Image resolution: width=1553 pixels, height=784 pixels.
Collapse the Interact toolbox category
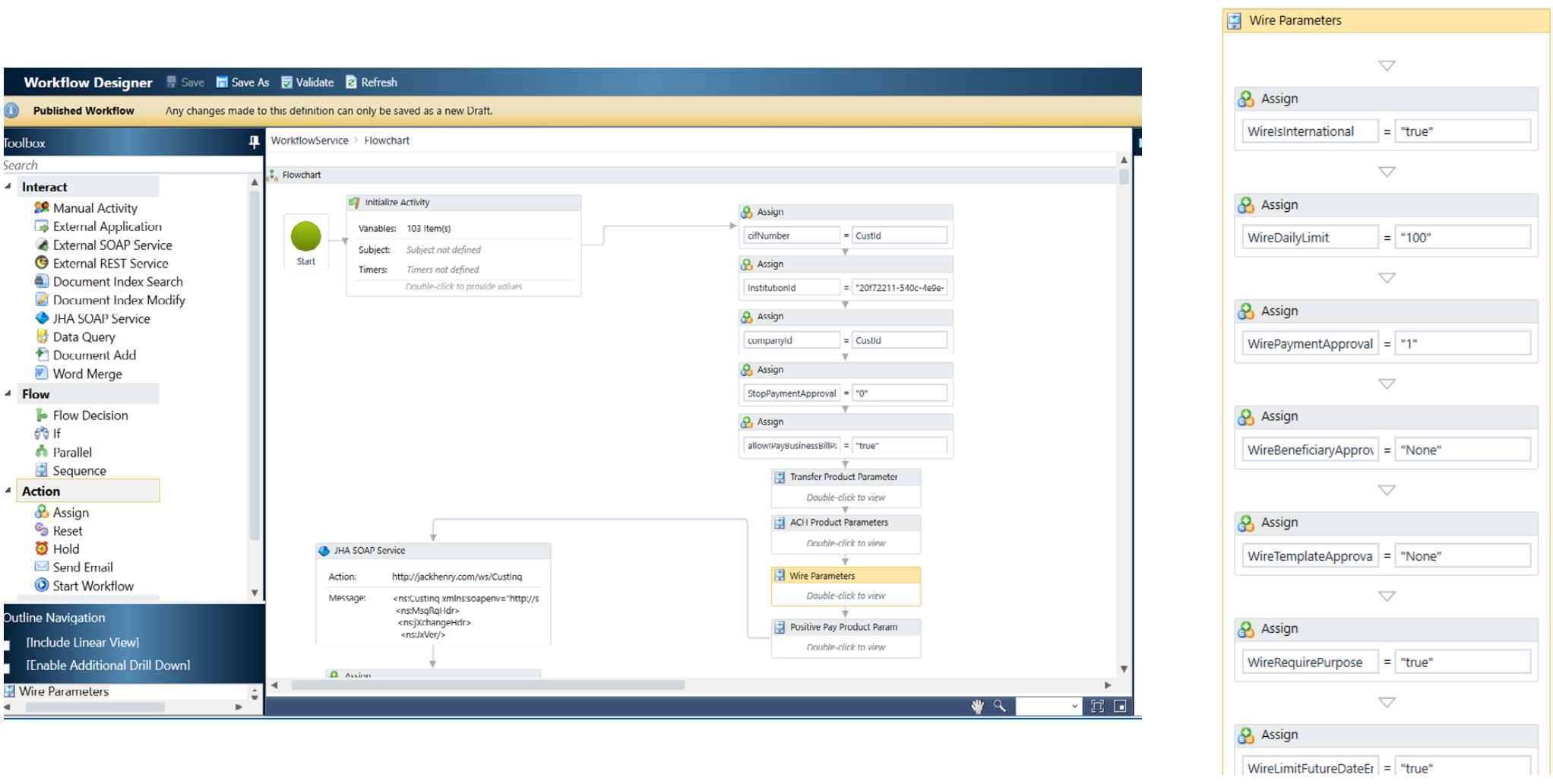[x=8, y=186]
